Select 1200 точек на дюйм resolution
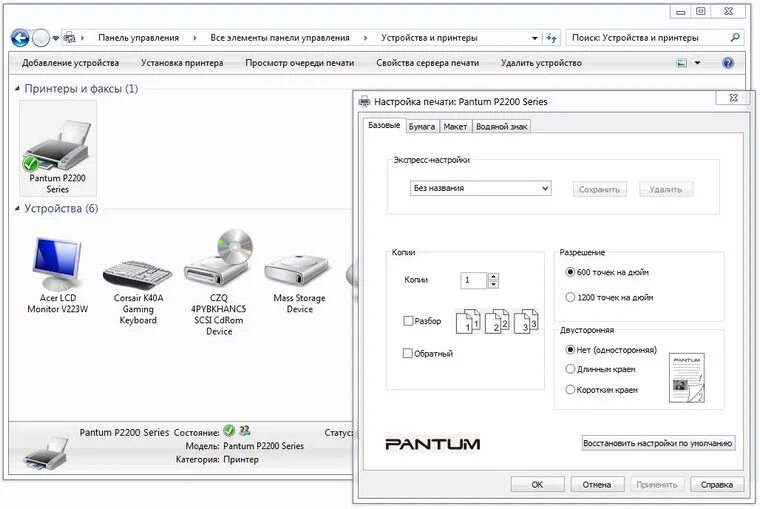The width and height of the screenshot is (760, 509). point(570,297)
